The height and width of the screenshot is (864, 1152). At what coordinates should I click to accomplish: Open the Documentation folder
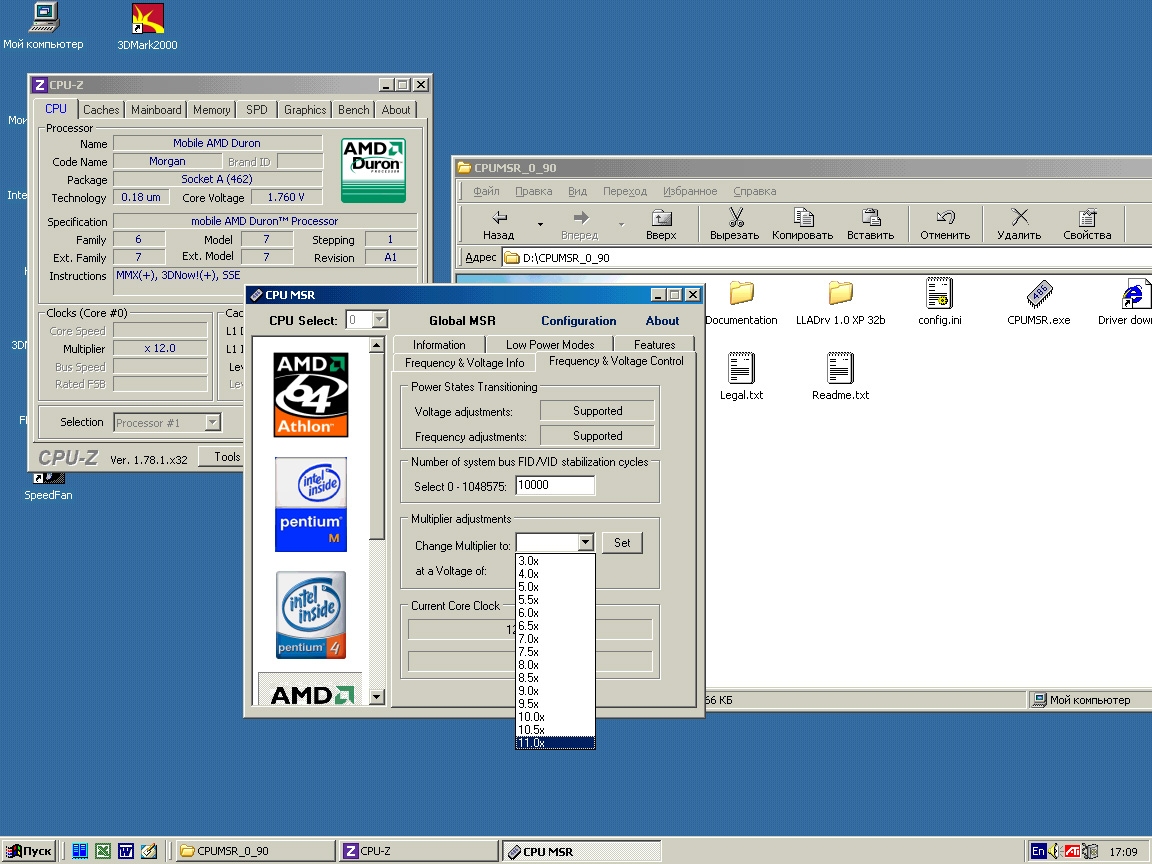point(741,294)
